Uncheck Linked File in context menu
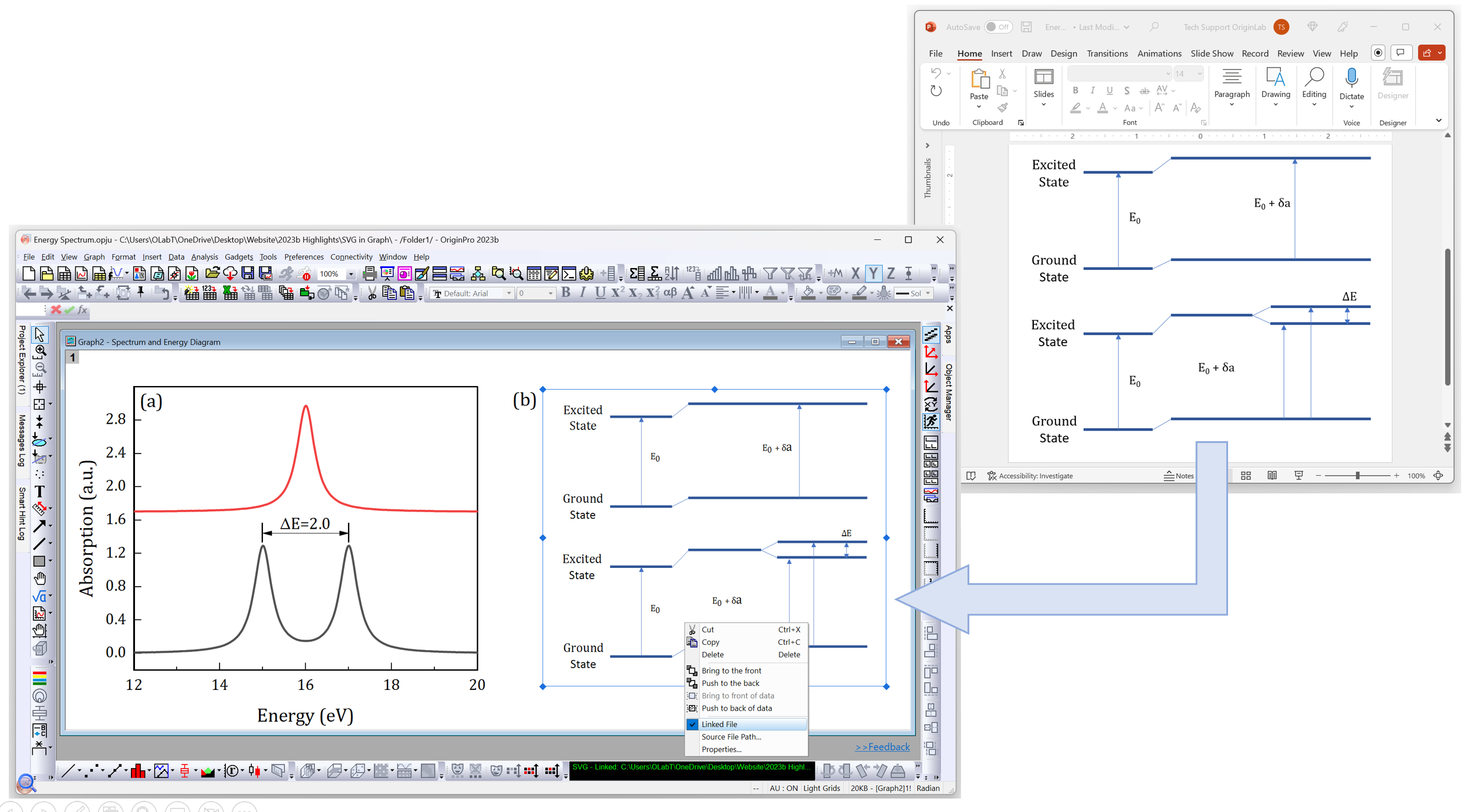The image size is (1467, 812). point(720,724)
